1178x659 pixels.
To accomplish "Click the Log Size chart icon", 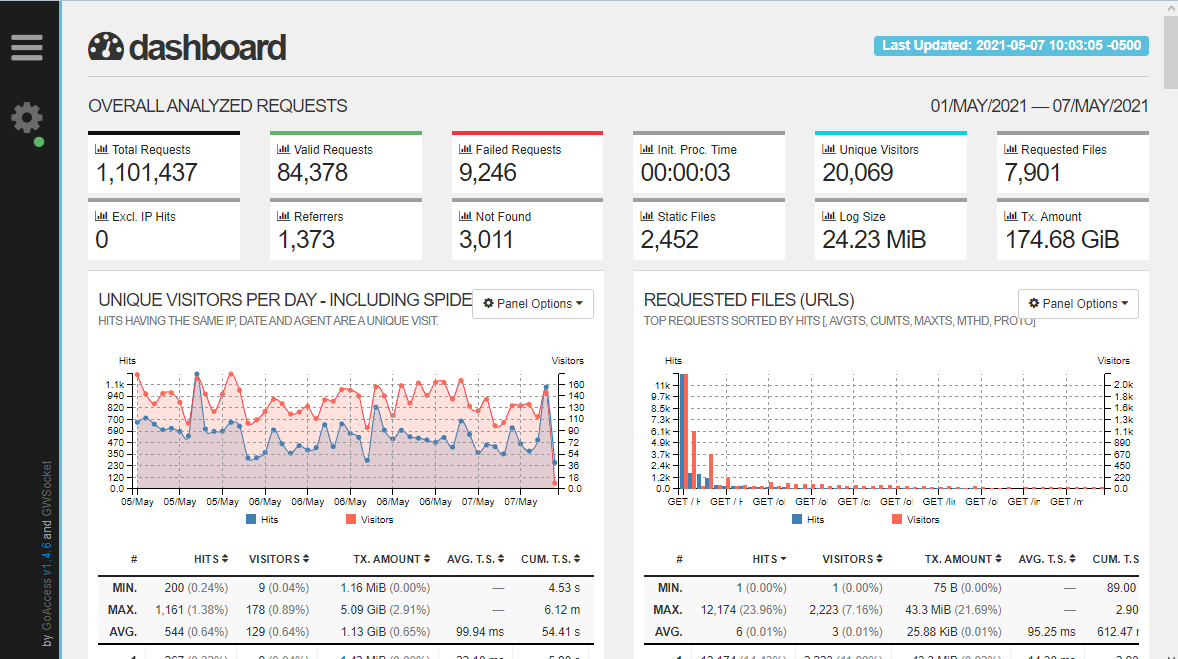I will [829, 216].
